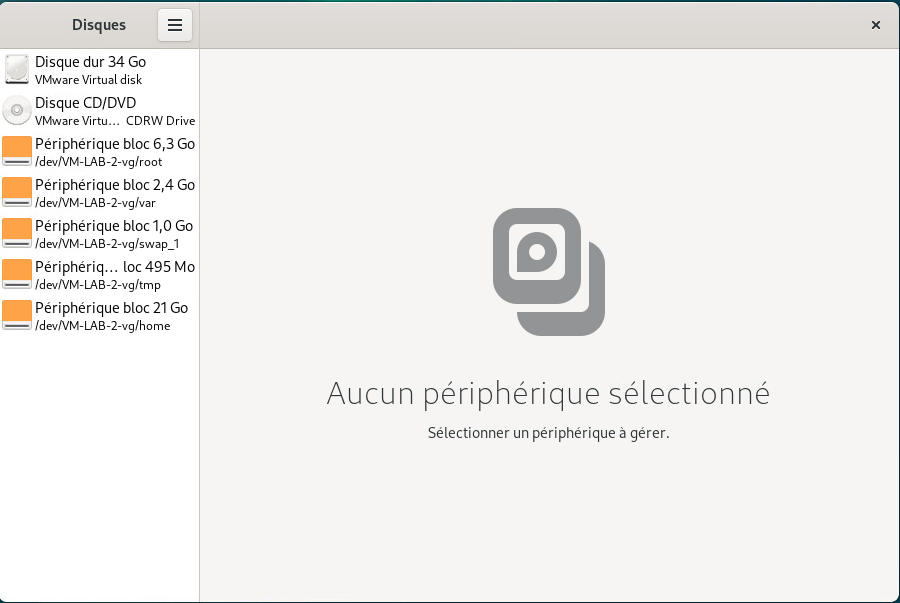Viewport: 900px width, 603px height.
Task: Select "Périphérique bloc 6,3 Go" device
Action: [114, 144]
